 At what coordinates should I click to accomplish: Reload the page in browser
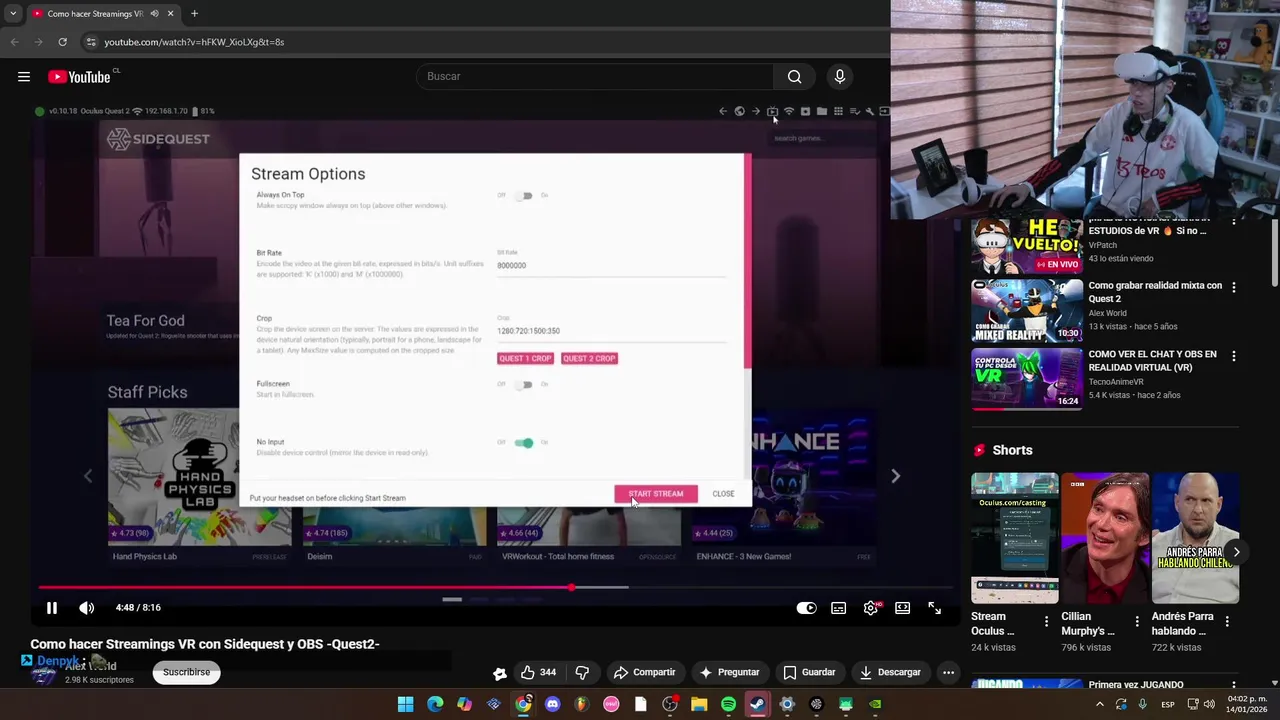tap(62, 42)
